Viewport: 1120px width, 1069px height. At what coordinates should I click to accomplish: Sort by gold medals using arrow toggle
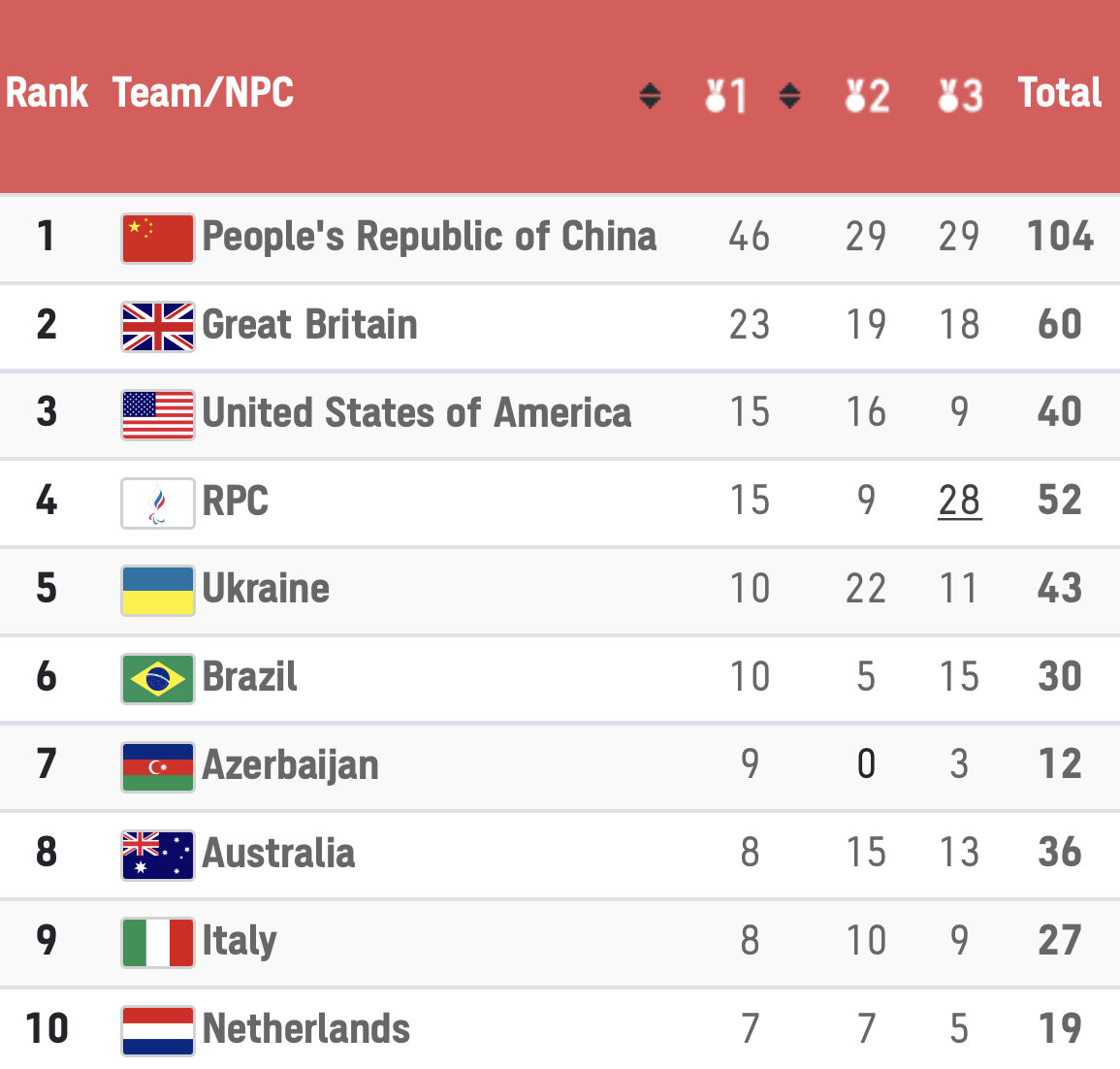click(x=789, y=95)
